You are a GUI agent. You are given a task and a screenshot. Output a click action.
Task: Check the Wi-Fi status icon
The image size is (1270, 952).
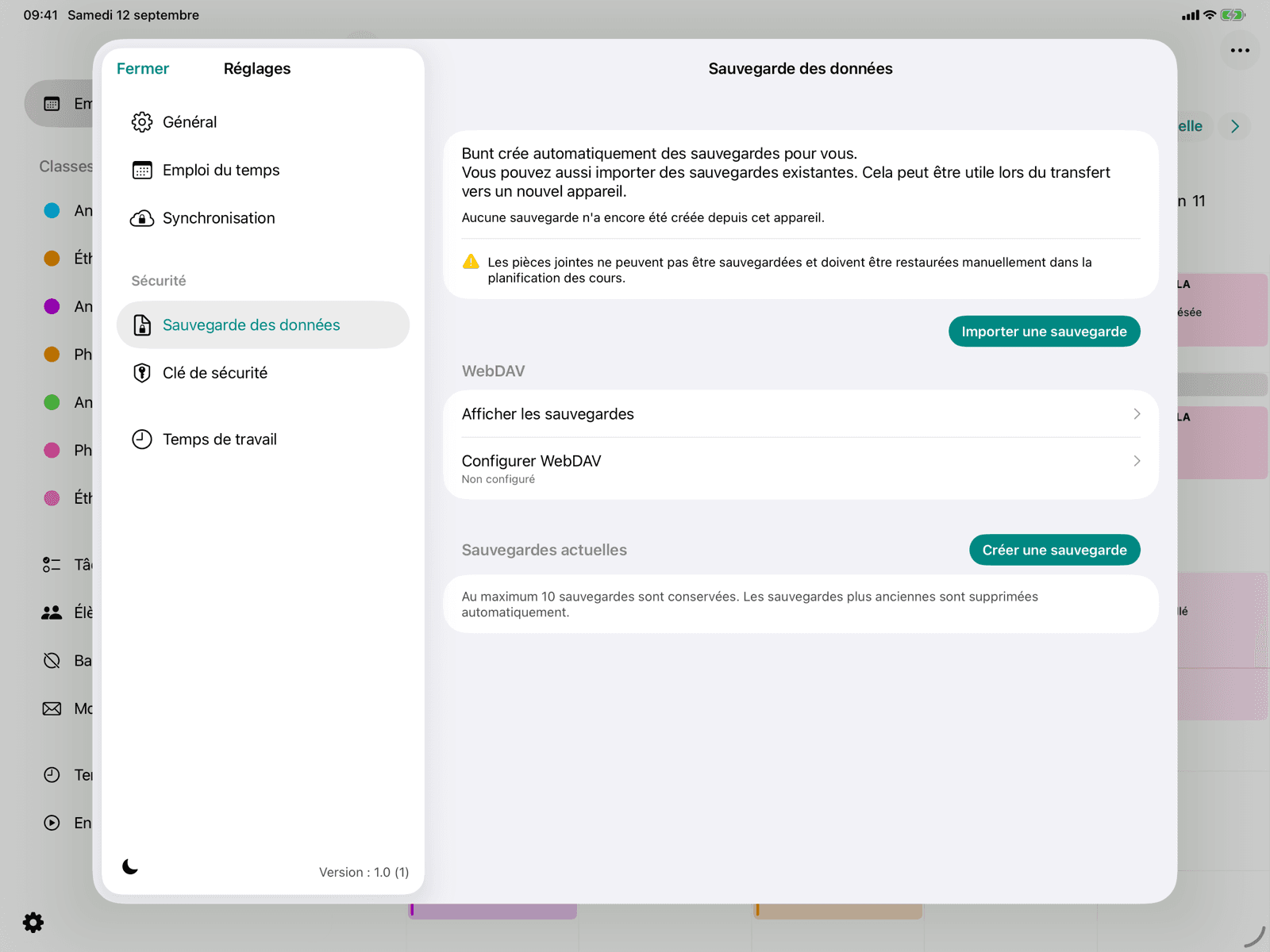click(1210, 15)
